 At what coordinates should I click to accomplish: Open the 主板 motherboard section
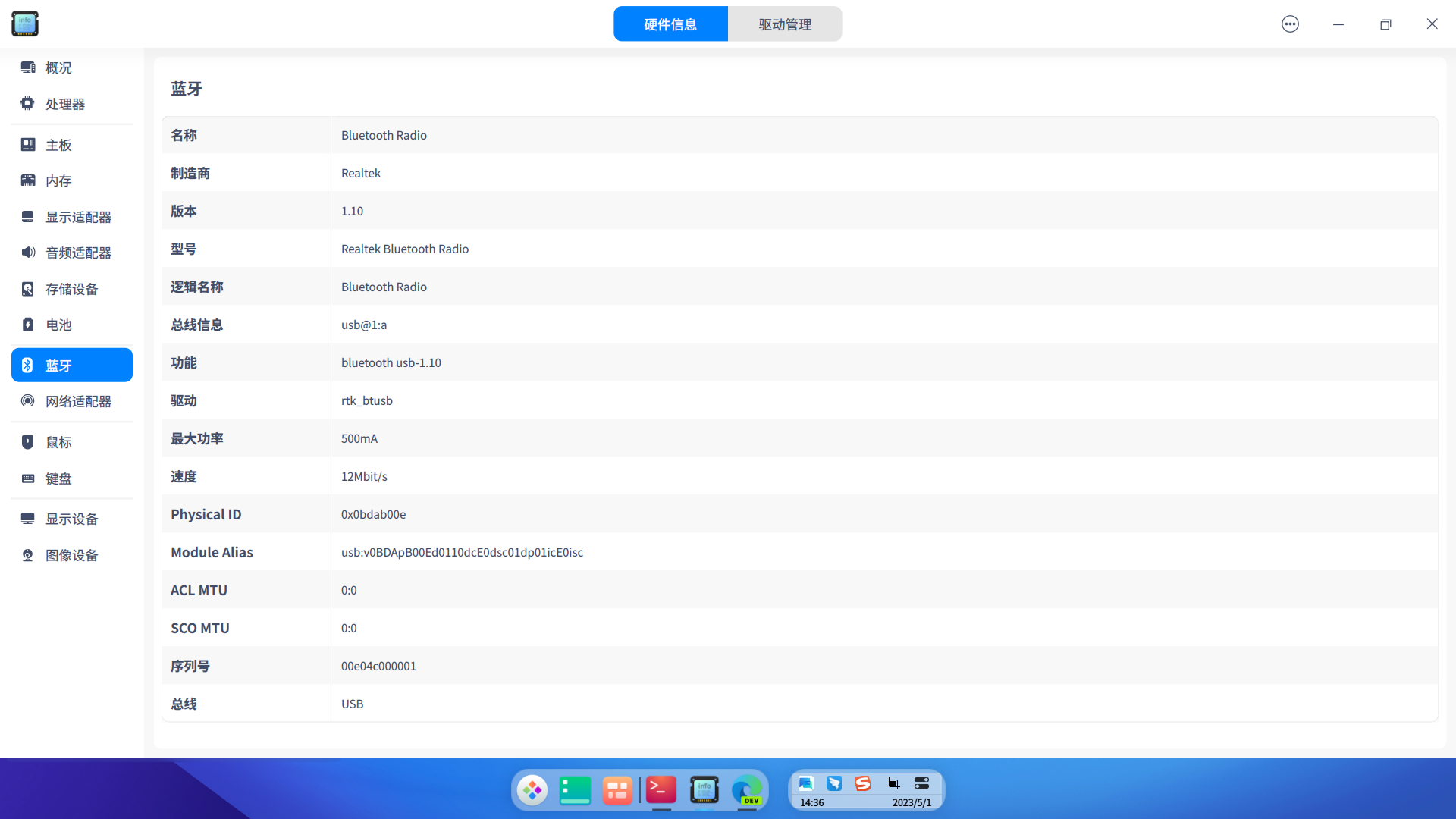58,145
